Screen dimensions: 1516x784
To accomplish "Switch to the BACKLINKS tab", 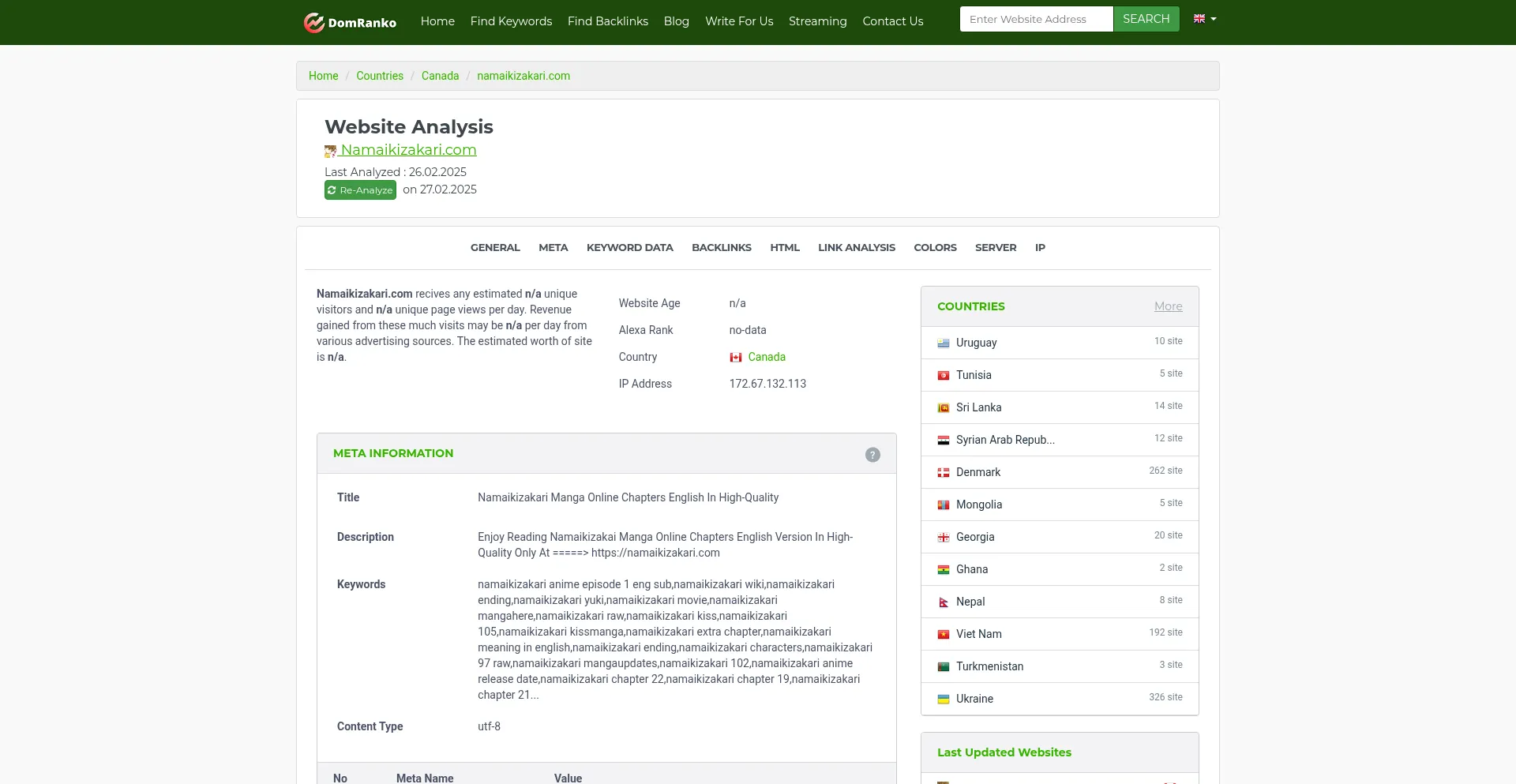I will pyautogui.click(x=722, y=248).
